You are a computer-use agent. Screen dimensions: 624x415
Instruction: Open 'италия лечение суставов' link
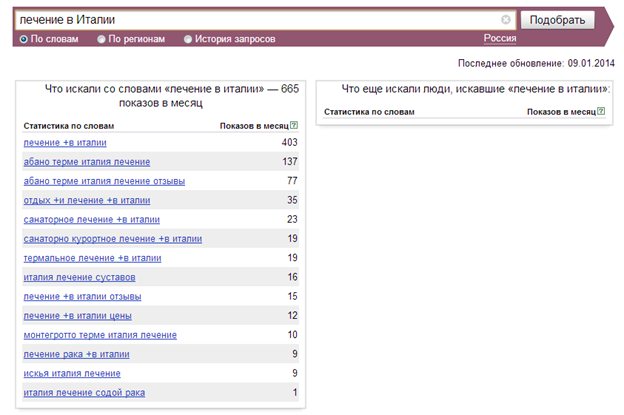coord(79,277)
